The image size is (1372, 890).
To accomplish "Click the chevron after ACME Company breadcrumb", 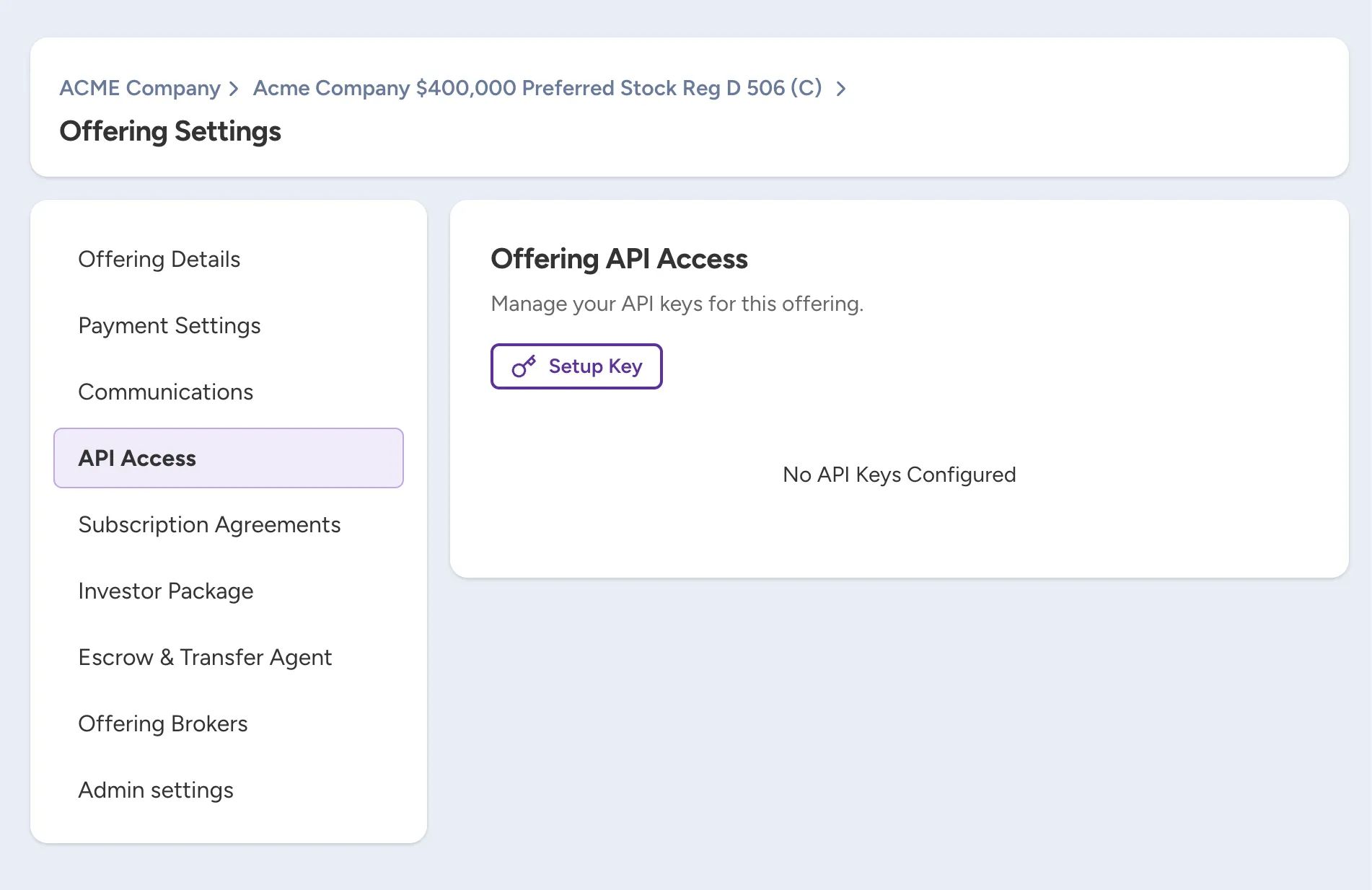I will [234, 89].
